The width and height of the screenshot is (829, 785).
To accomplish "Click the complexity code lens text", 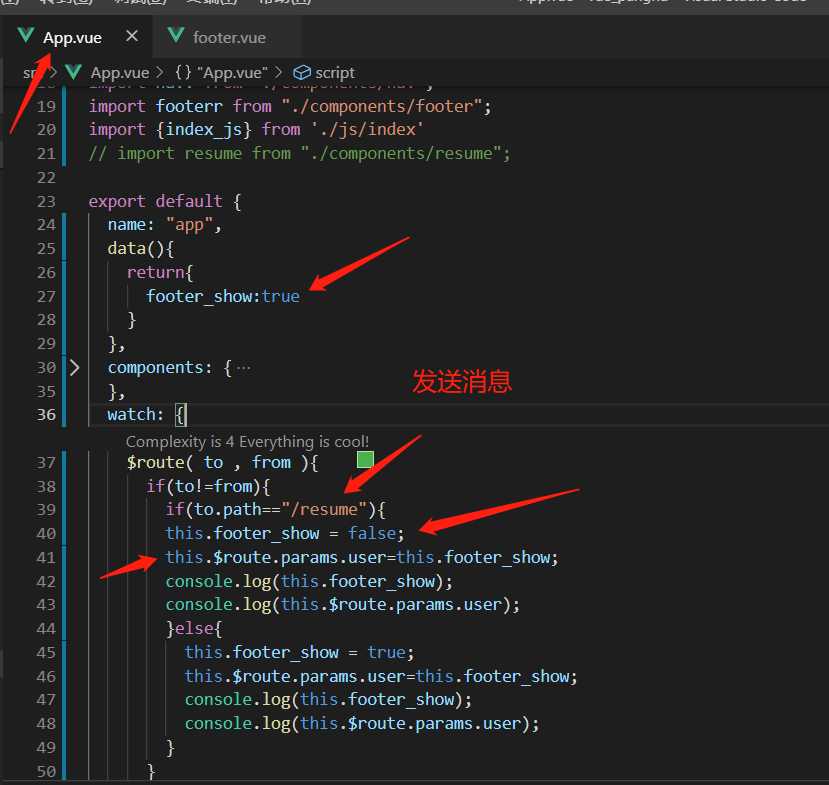I will tap(247, 441).
